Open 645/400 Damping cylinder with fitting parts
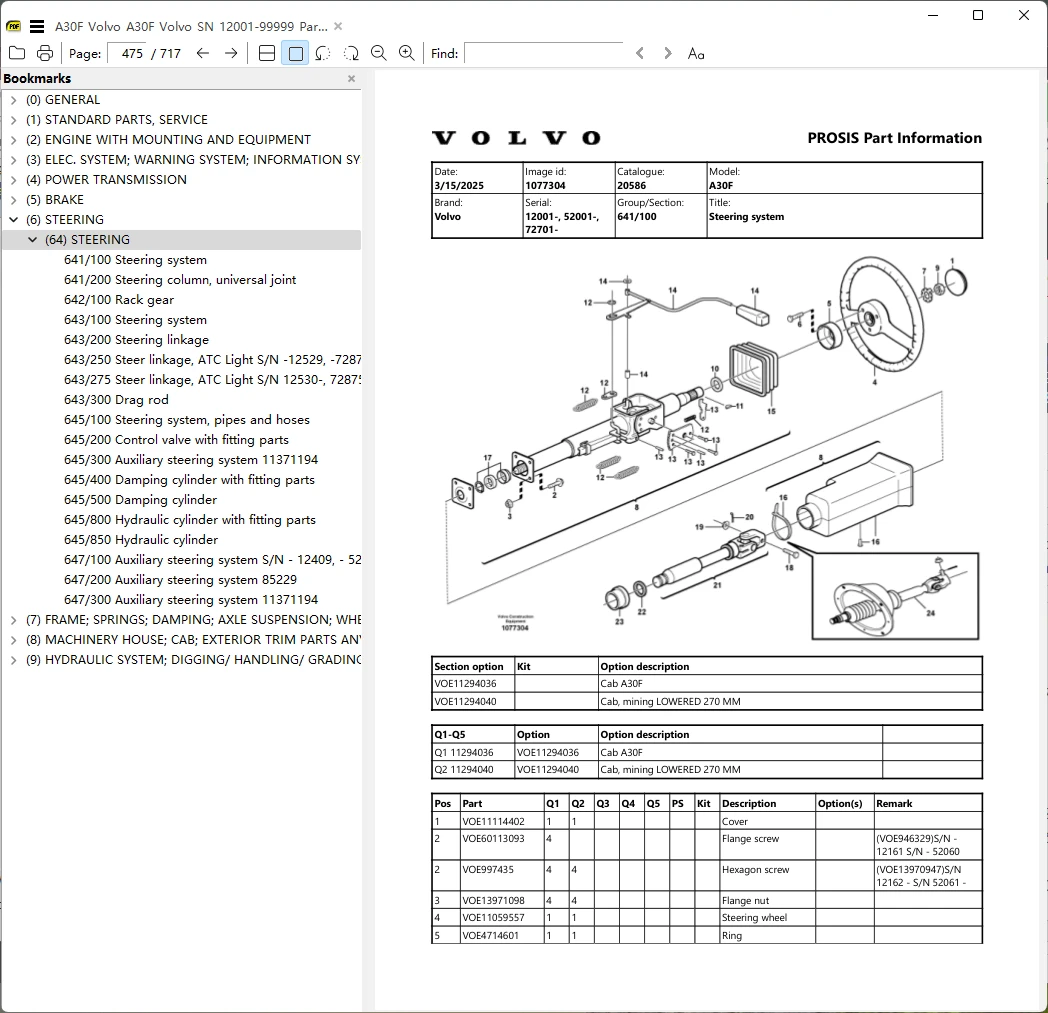This screenshot has width=1048, height=1013. [x=189, y=480]
